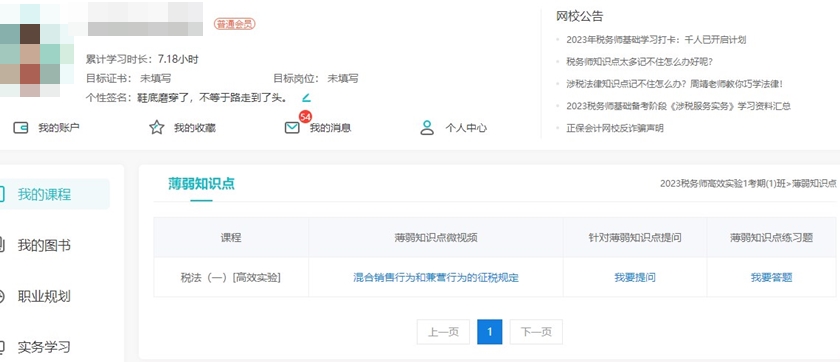Open notice 涉税法律知识点记不住怎么办
The image size is (840, 362).
tap(675, 84)
